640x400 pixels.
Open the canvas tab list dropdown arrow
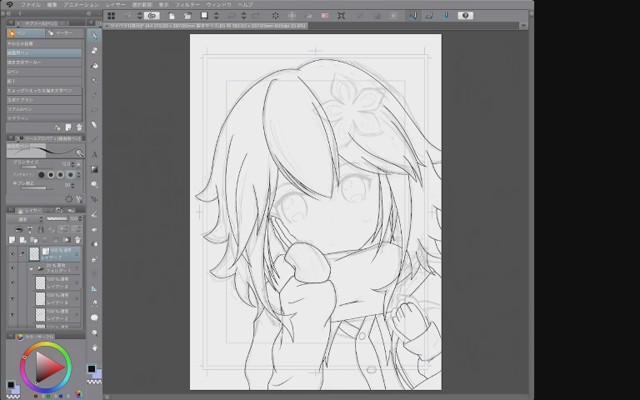click(523, 26)
